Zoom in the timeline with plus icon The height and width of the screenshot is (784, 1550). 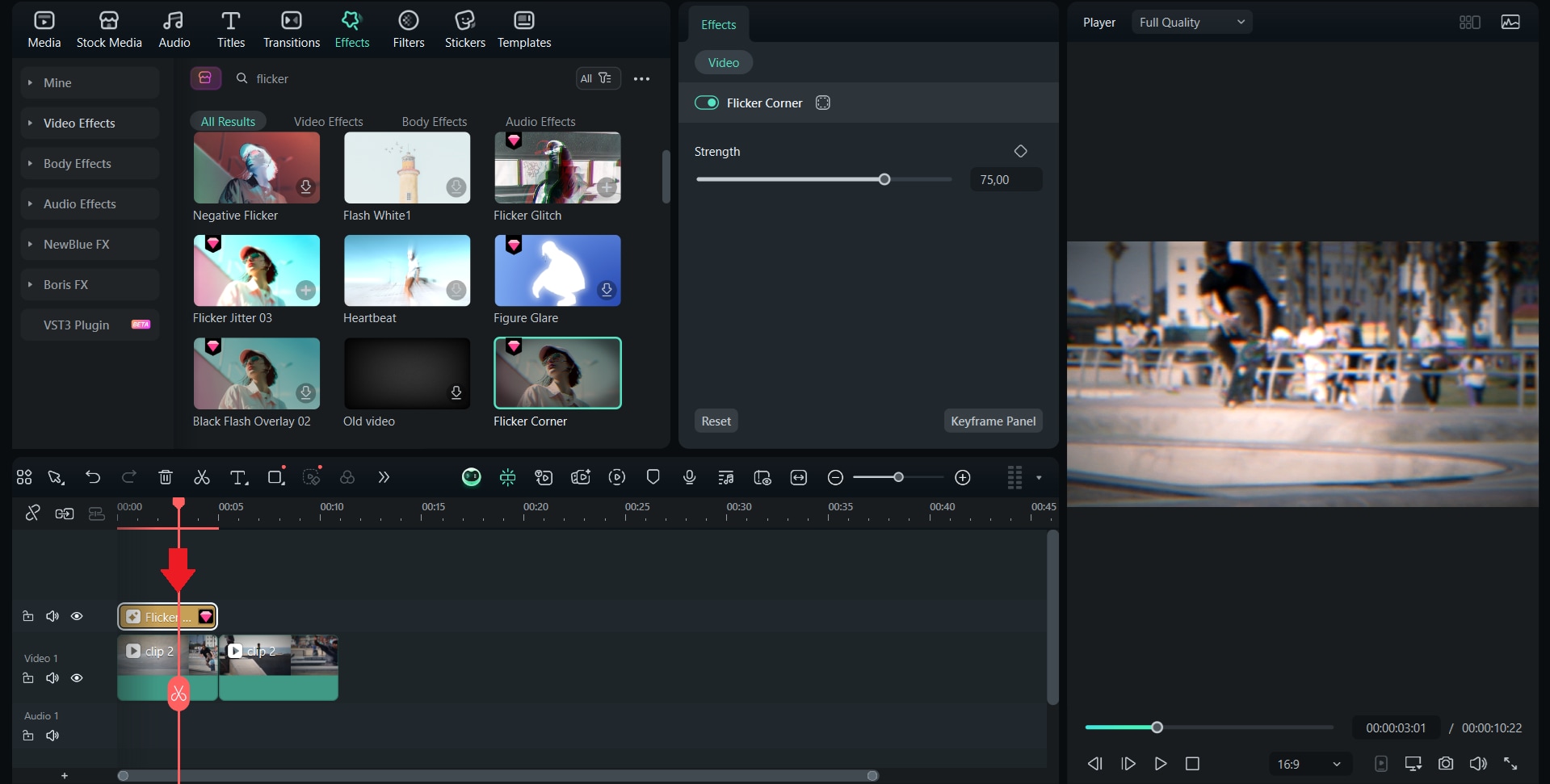963,478
